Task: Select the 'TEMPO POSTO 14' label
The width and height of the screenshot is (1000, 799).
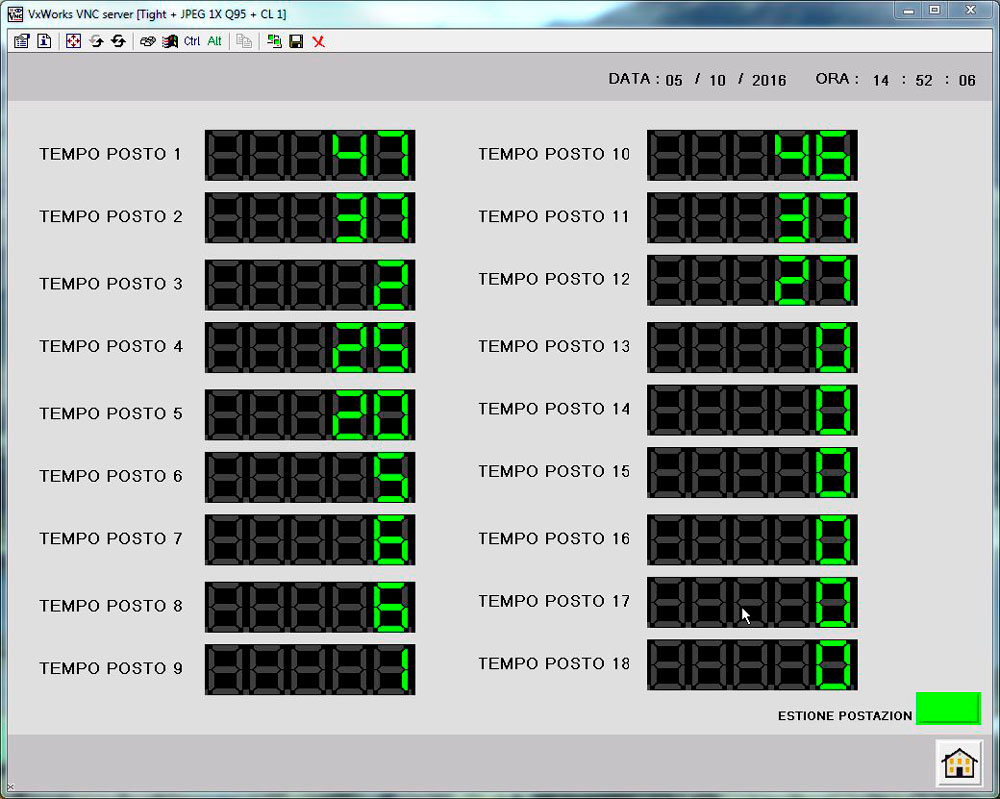Action: click(x=554, y=409)
